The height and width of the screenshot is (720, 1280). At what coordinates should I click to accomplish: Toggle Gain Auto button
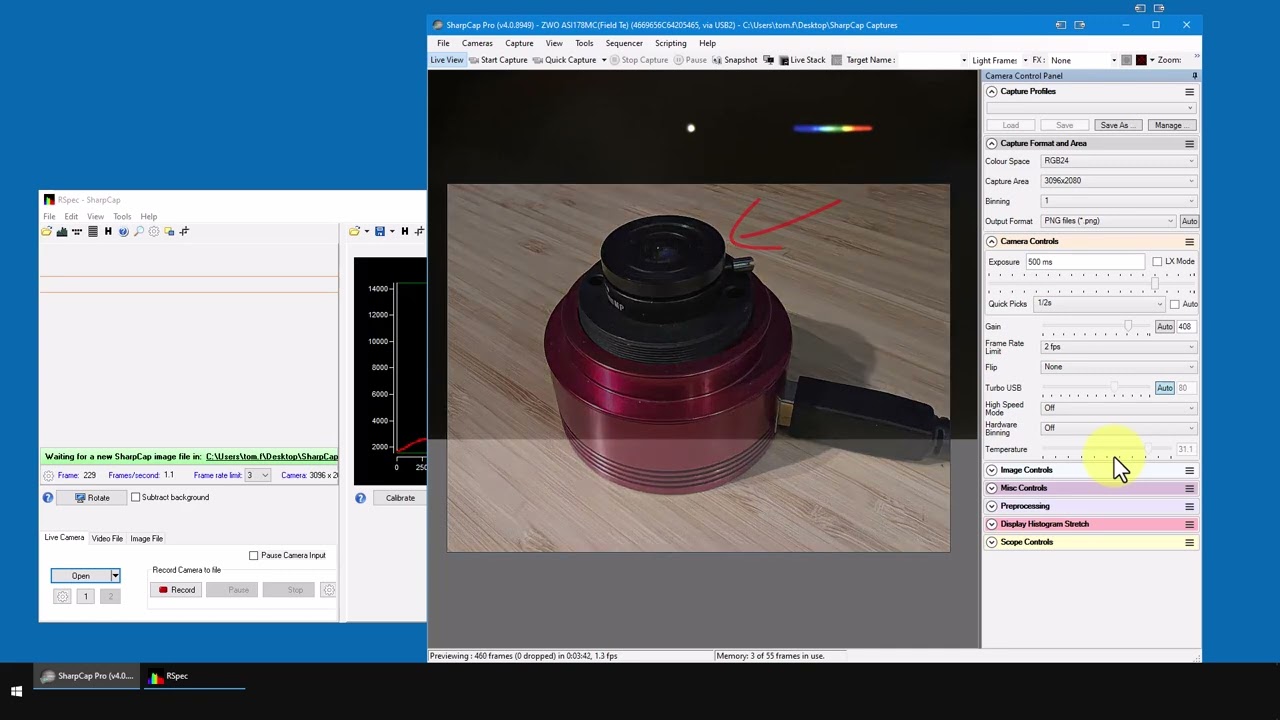click(1165, 327)
